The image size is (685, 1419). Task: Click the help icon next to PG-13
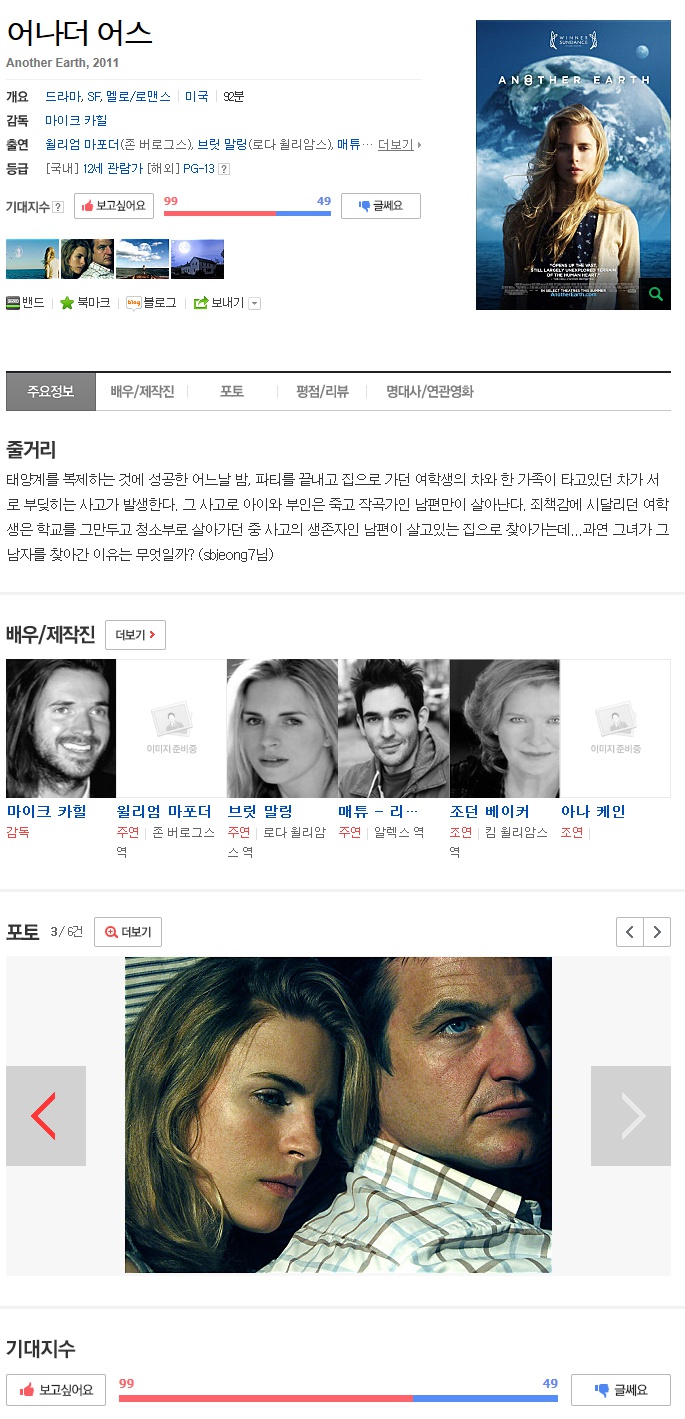224,169
